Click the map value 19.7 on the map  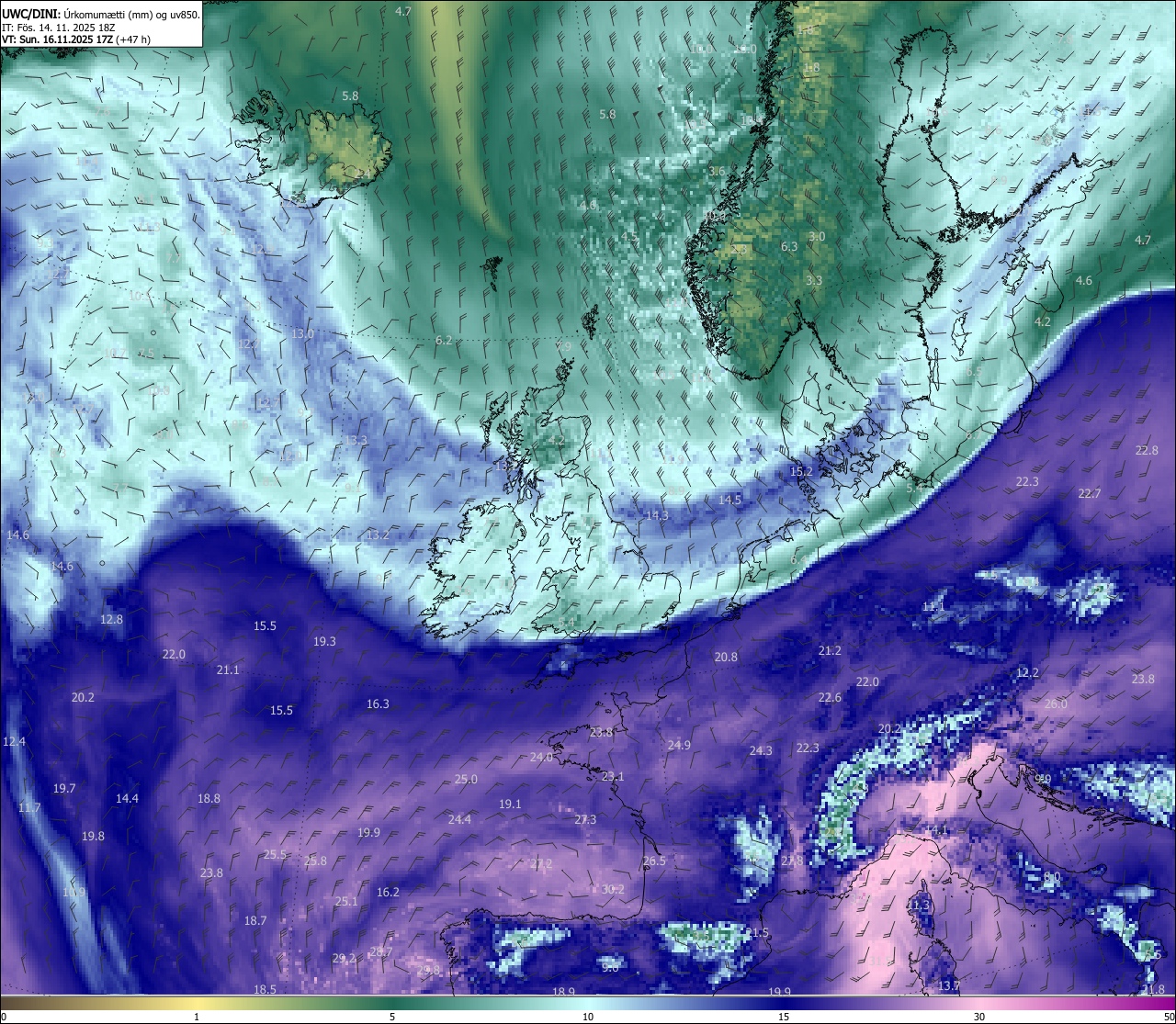64,788
